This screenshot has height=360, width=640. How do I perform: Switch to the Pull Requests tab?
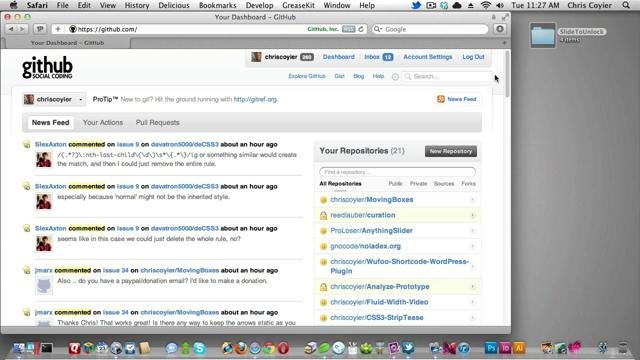[158, 122]
